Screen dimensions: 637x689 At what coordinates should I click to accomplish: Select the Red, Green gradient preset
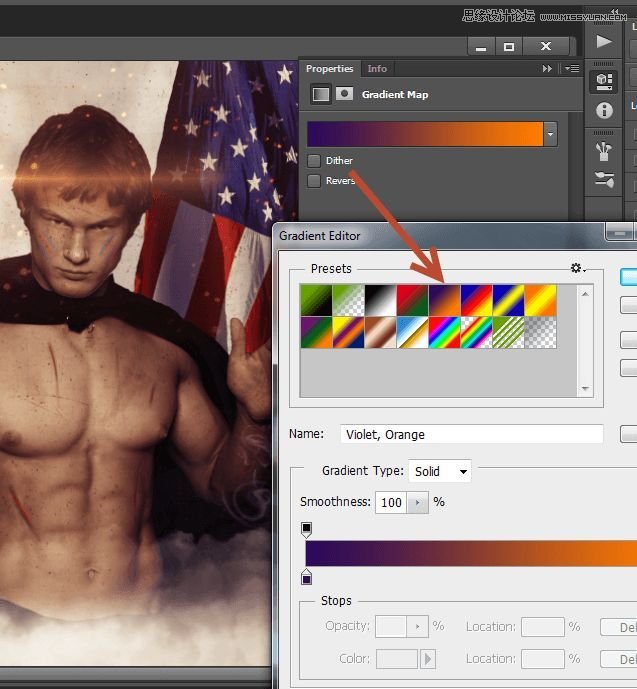[x=413, y=301]
